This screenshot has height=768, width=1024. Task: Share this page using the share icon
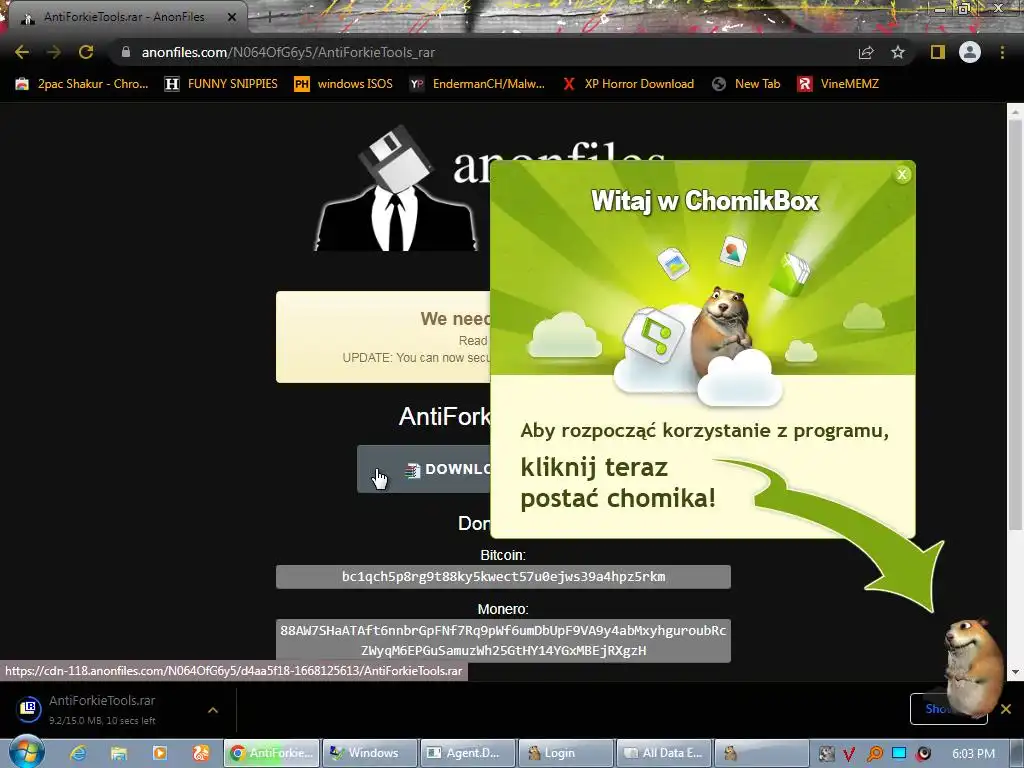click(866, 52)
